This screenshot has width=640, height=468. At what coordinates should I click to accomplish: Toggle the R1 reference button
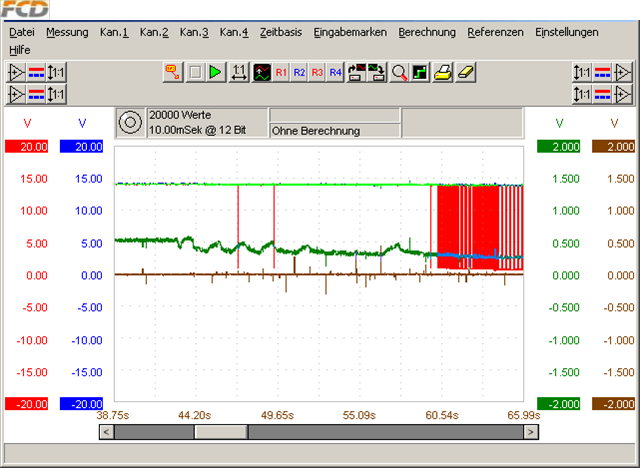tap(281, 72)
